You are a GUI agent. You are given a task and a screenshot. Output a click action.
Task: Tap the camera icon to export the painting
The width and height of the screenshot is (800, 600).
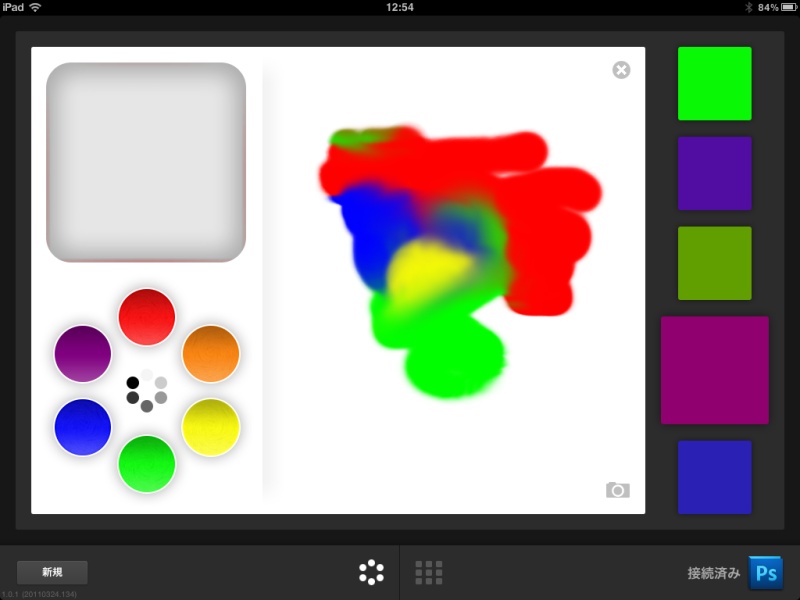(x=620, y=488)
